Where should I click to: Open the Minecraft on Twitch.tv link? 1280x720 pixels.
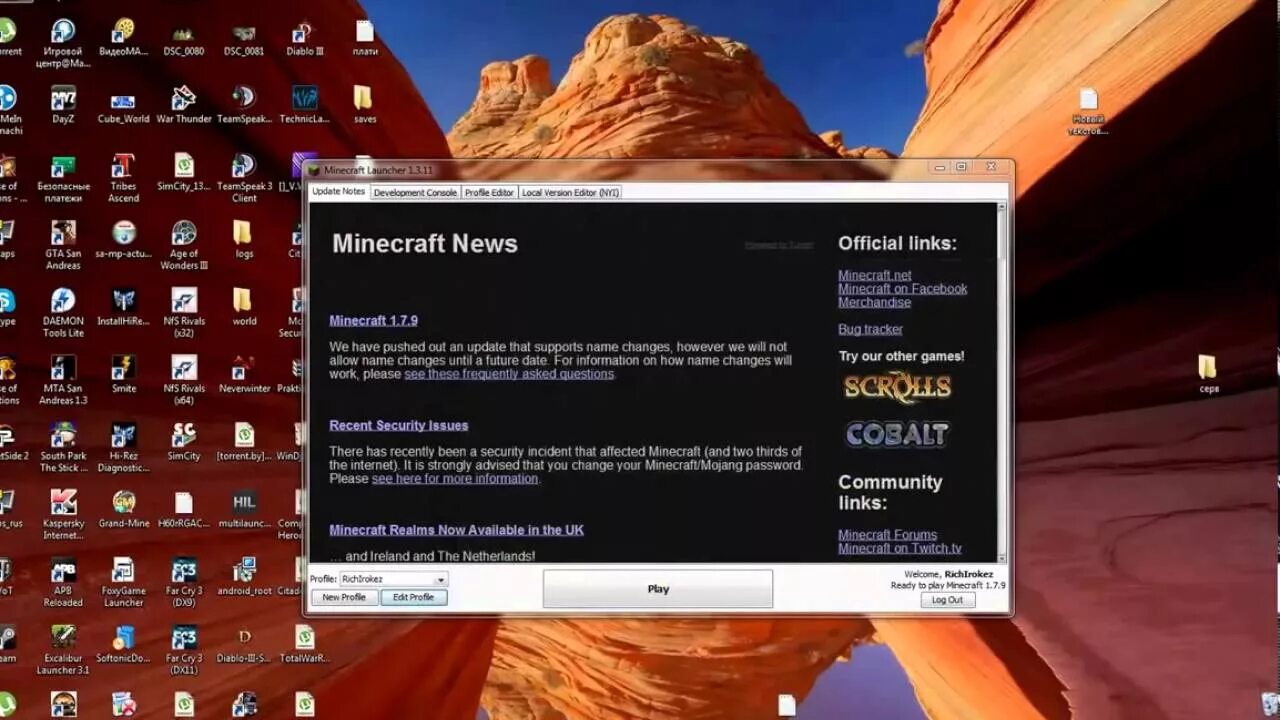point(900,548)
